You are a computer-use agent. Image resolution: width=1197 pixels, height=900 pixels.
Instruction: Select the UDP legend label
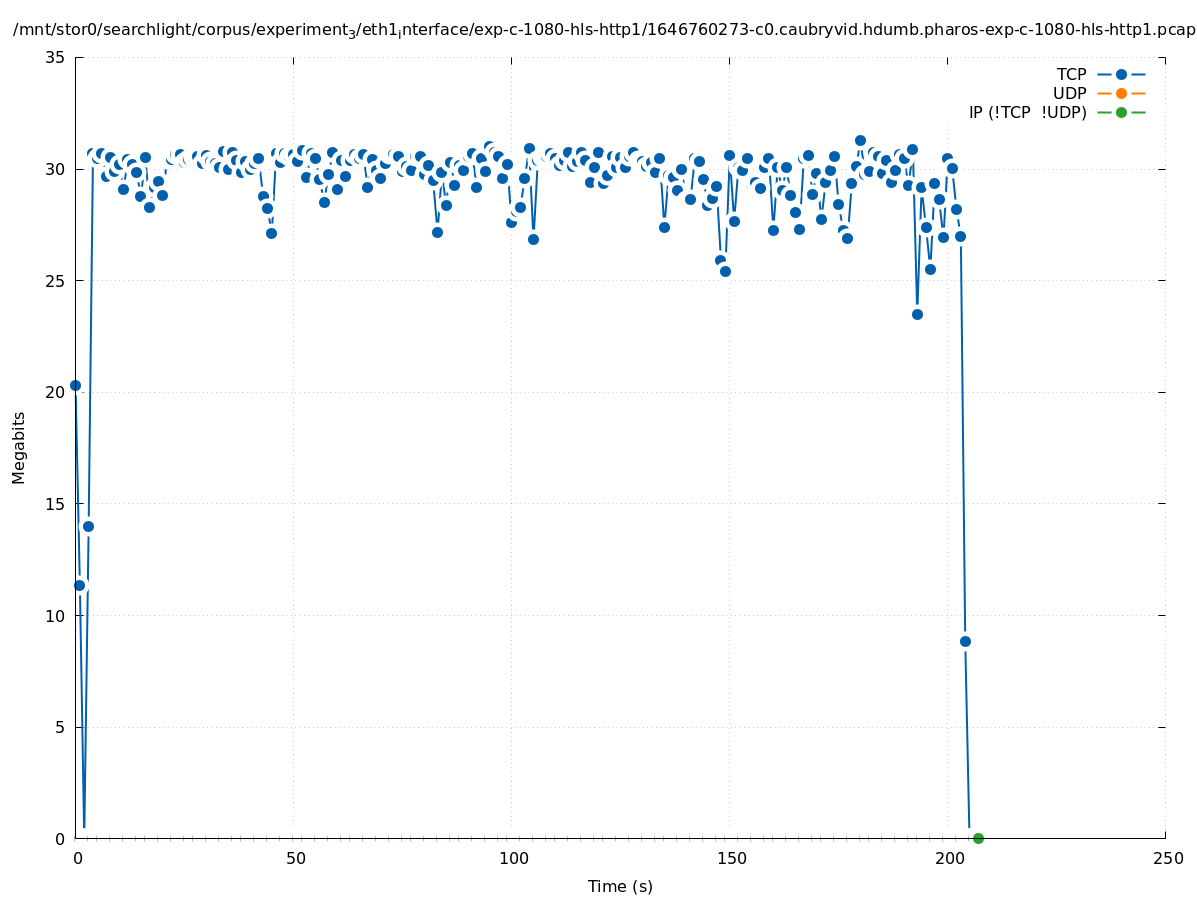point(1069,93)
